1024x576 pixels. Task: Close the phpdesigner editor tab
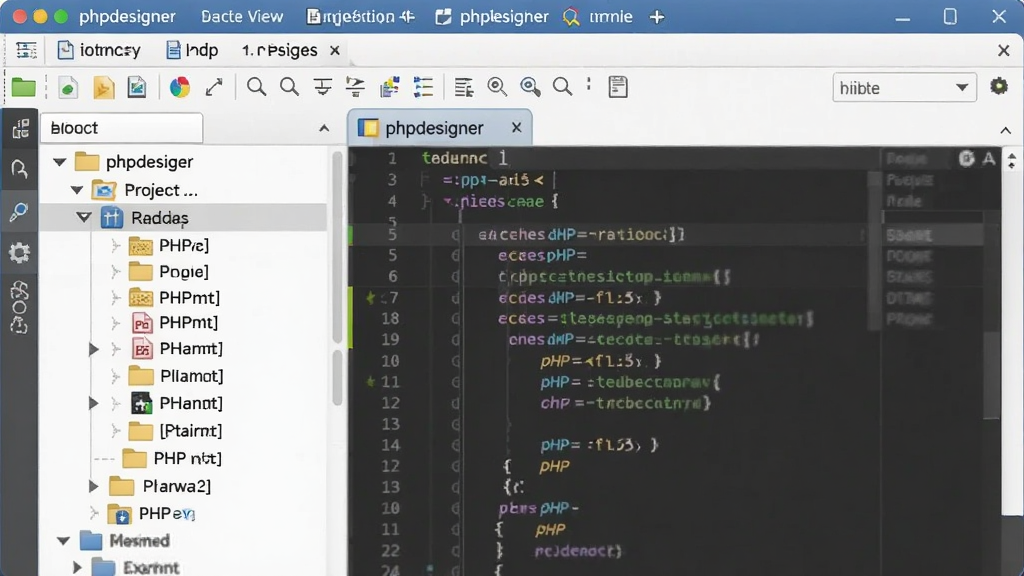[517, 127]
